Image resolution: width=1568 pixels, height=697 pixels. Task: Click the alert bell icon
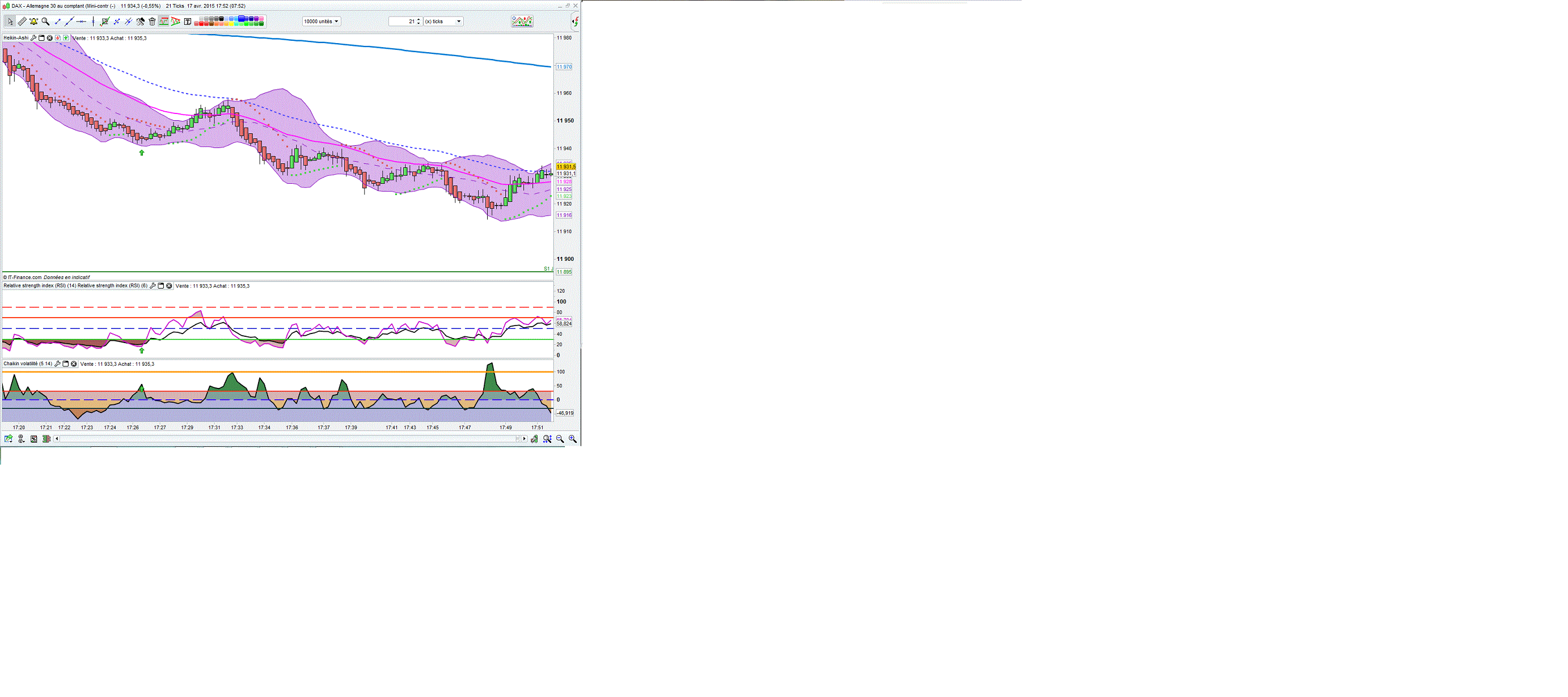(x=33, y=22)
